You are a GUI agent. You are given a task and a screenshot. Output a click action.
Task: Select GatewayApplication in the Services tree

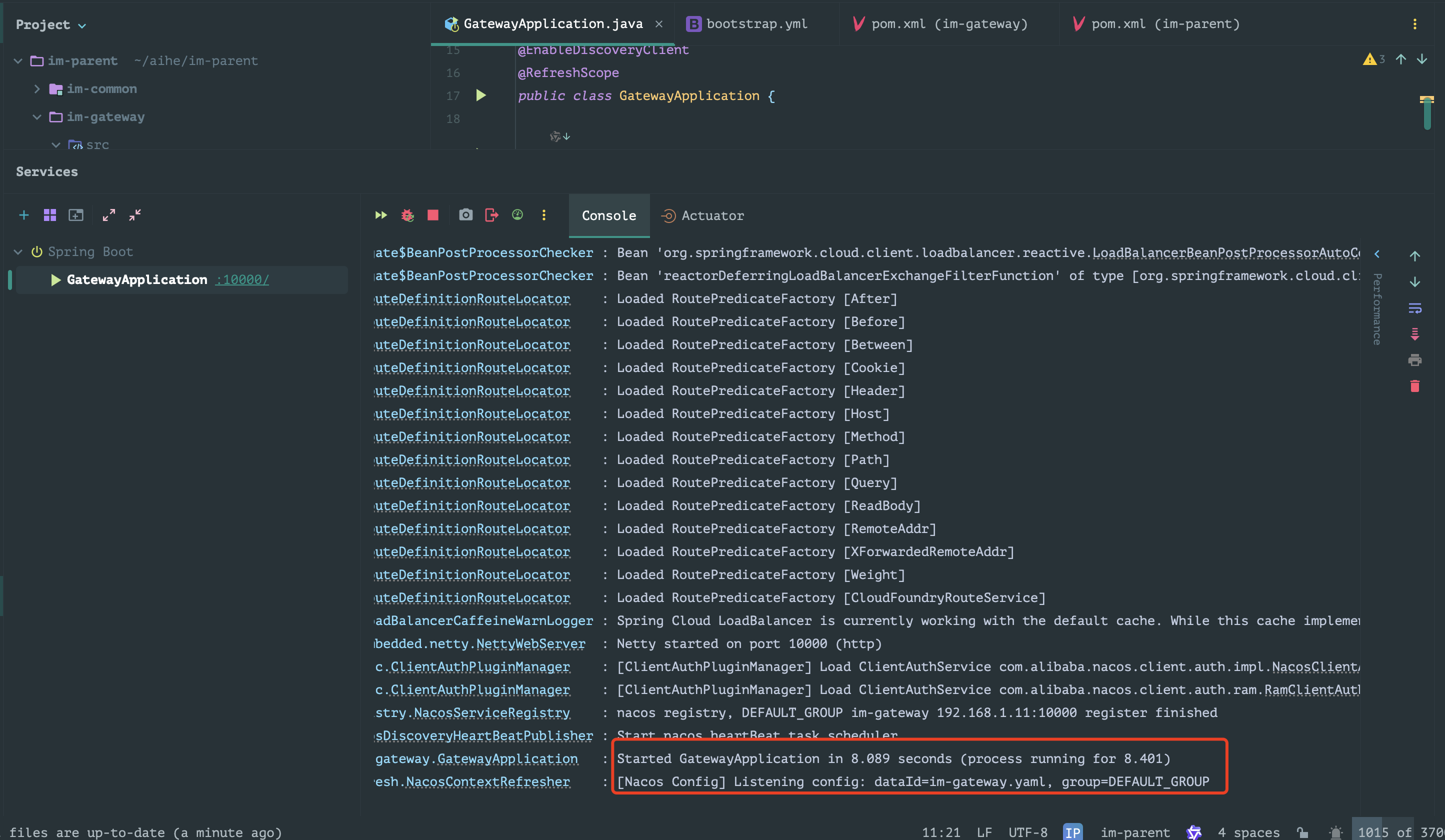182,280
